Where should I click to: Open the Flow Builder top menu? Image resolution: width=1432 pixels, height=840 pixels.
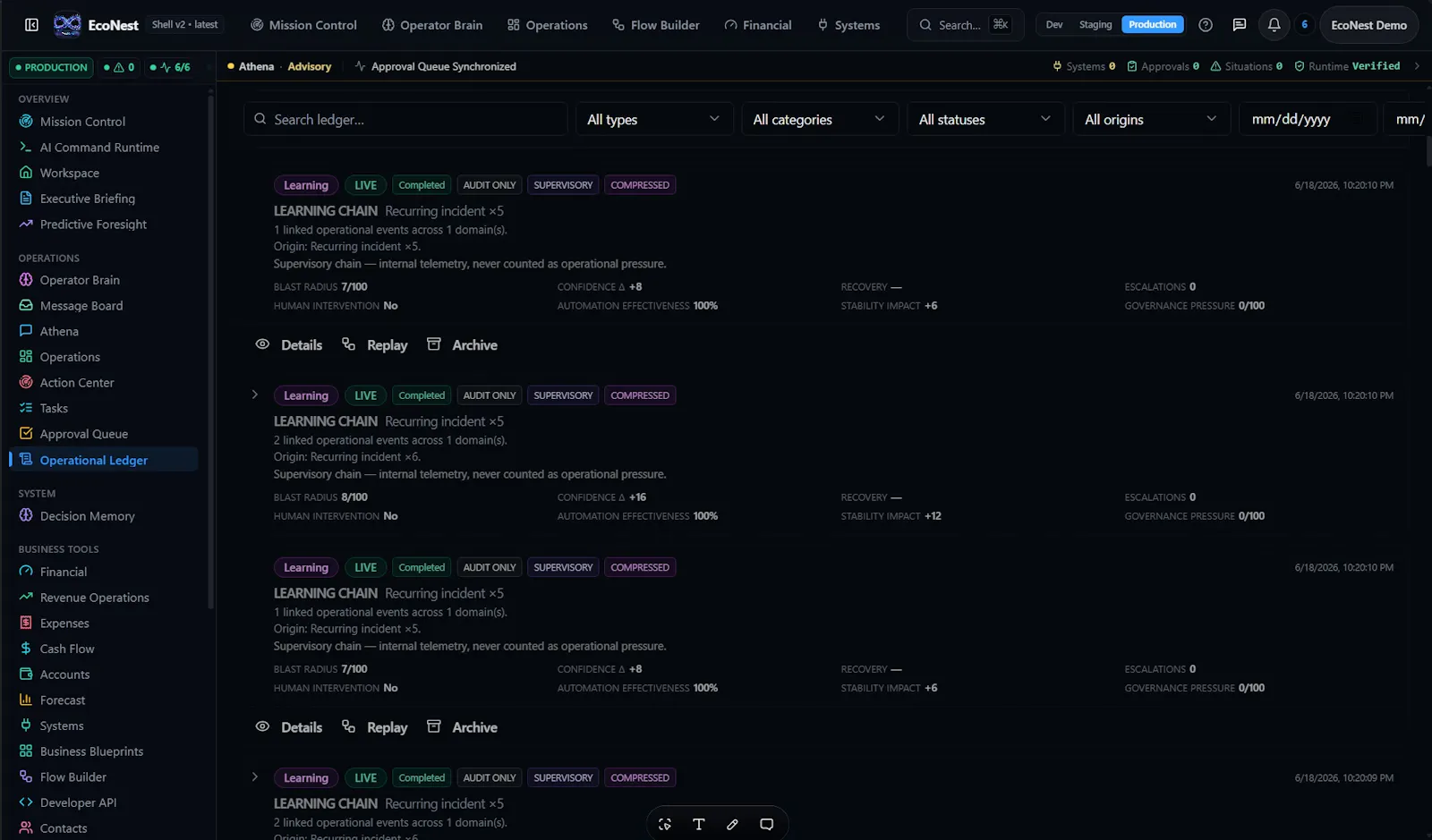pos(656,25)
